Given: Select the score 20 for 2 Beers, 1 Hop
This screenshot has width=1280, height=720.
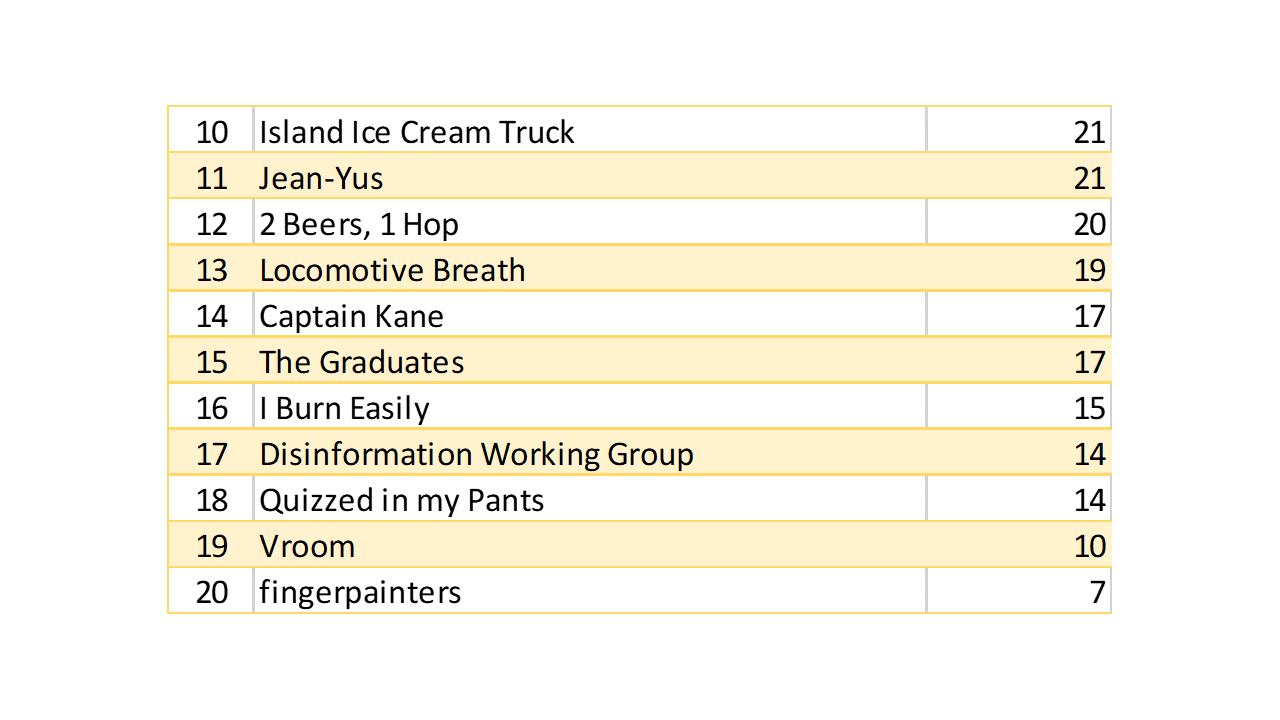Looking at the screenshot, I should (1089, 224).
